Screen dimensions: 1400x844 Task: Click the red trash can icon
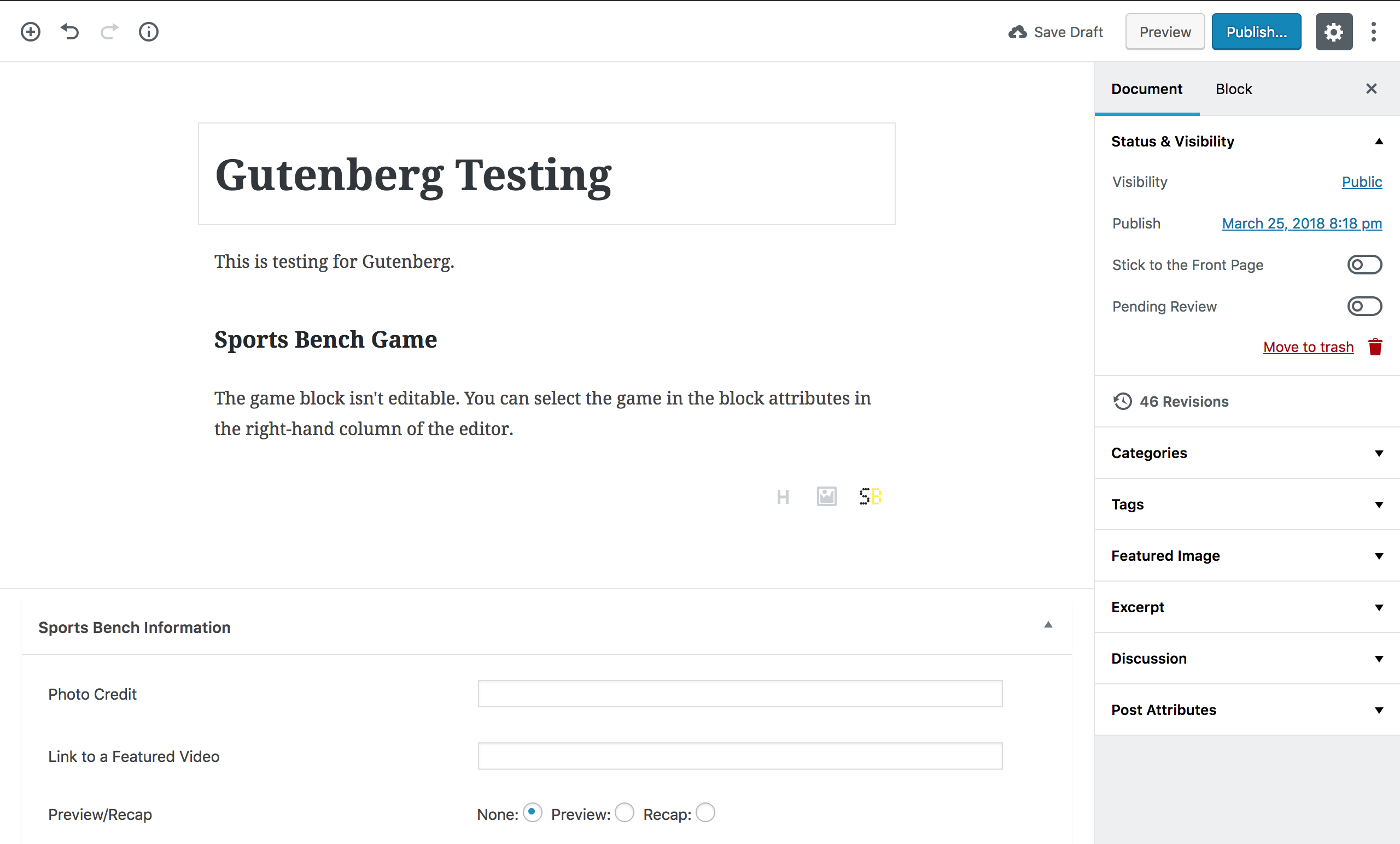point(1374,347)
